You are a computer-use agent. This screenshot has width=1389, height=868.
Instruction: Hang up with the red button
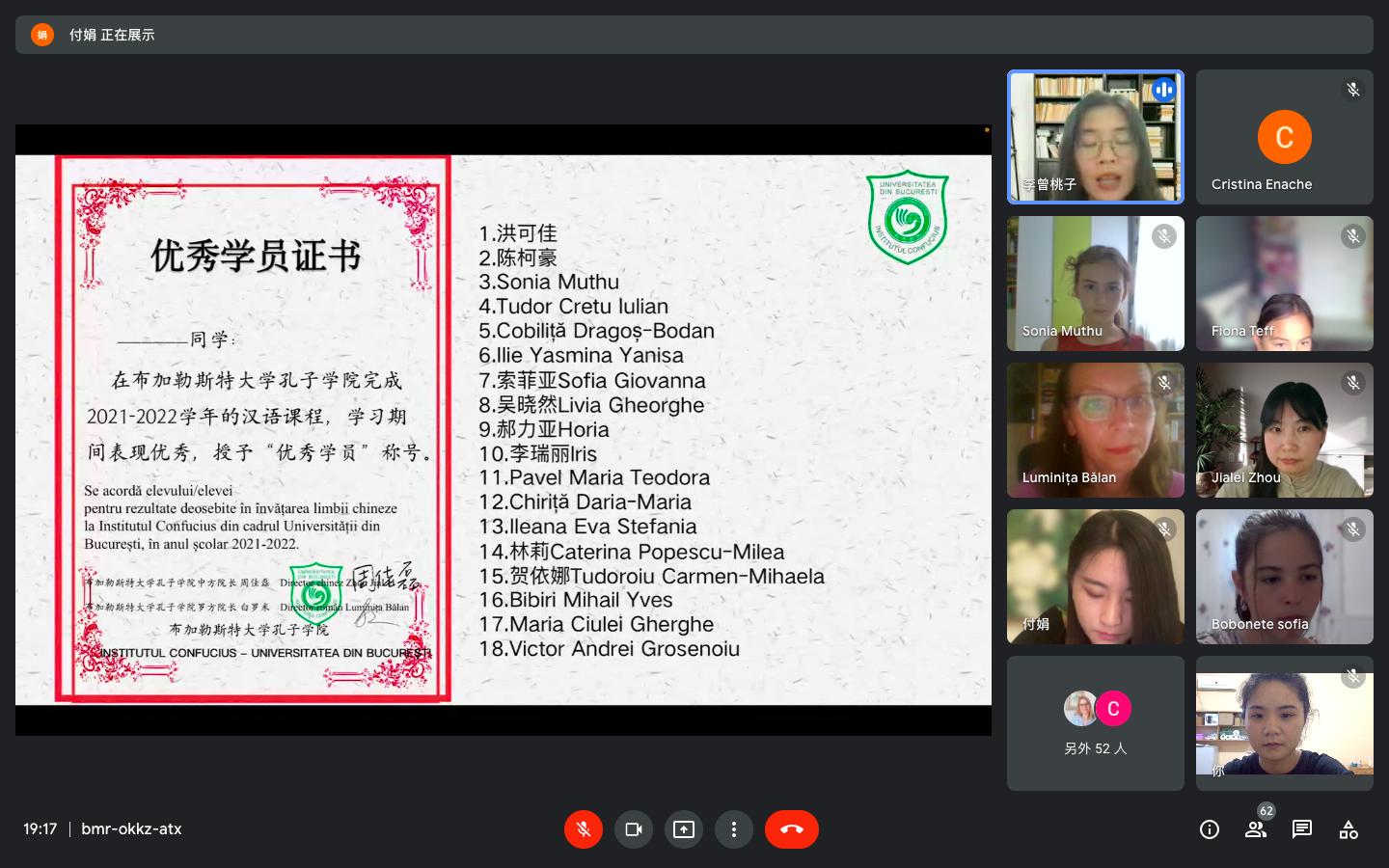click(x=791, y=829)
